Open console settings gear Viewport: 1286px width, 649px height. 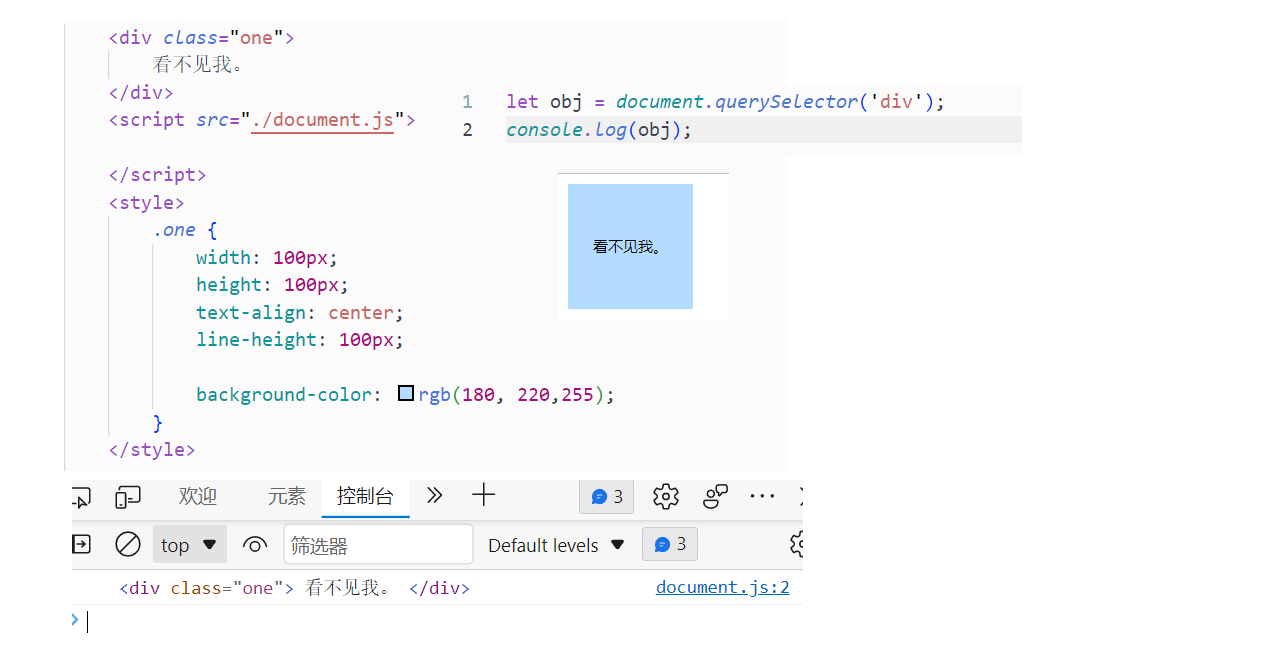pos(796,544)
